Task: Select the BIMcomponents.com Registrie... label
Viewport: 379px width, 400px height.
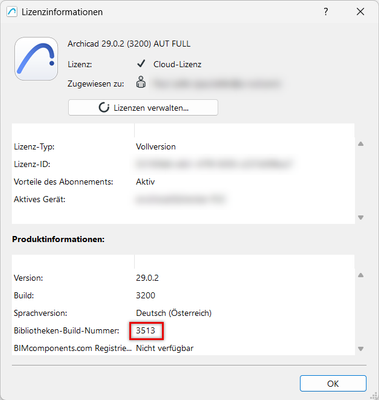Action: pyautogui.click(x=73, y=348)
